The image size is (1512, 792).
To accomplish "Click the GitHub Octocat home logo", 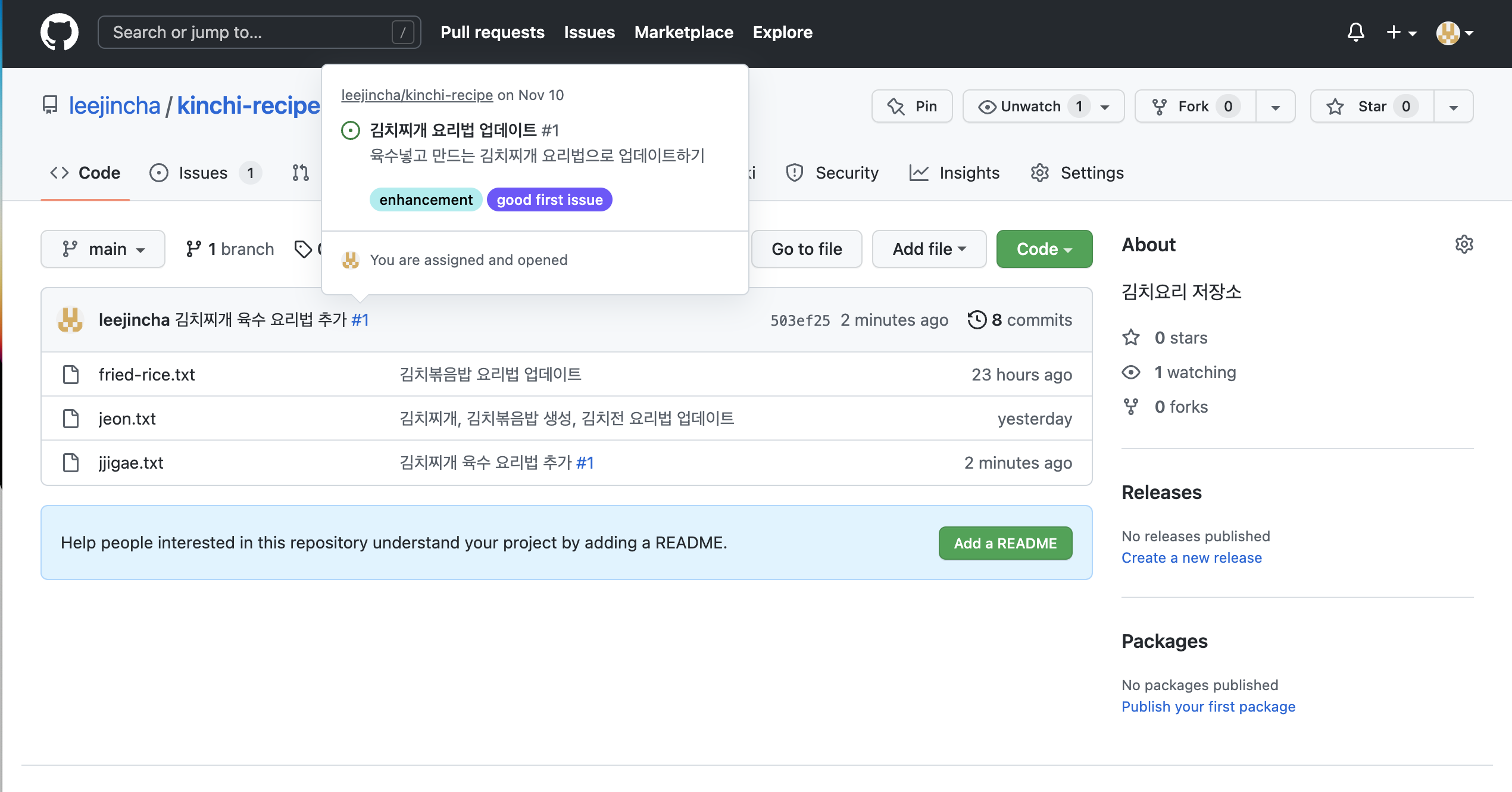I will [59, 32].
